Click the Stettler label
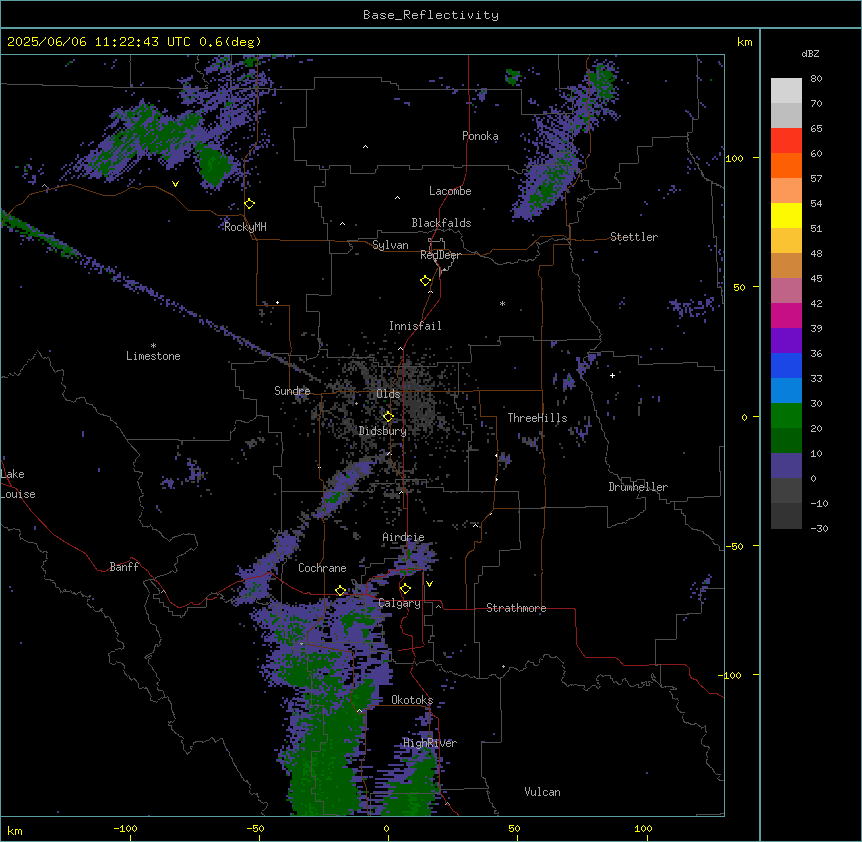 (x=634, y=237)
